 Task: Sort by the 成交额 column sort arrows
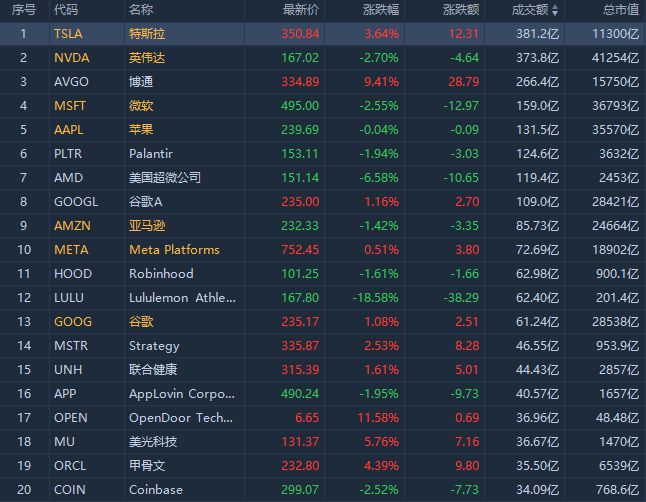(x=555, y=10)
